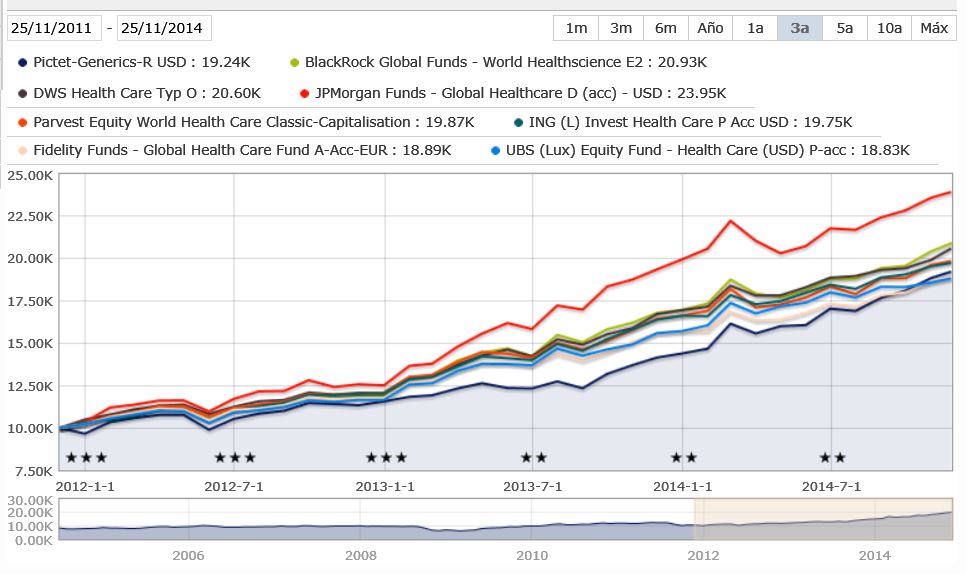967x575 pixels.
Task: Click the Parvest Equity World legend dot
Action: [x=23, y=122]
